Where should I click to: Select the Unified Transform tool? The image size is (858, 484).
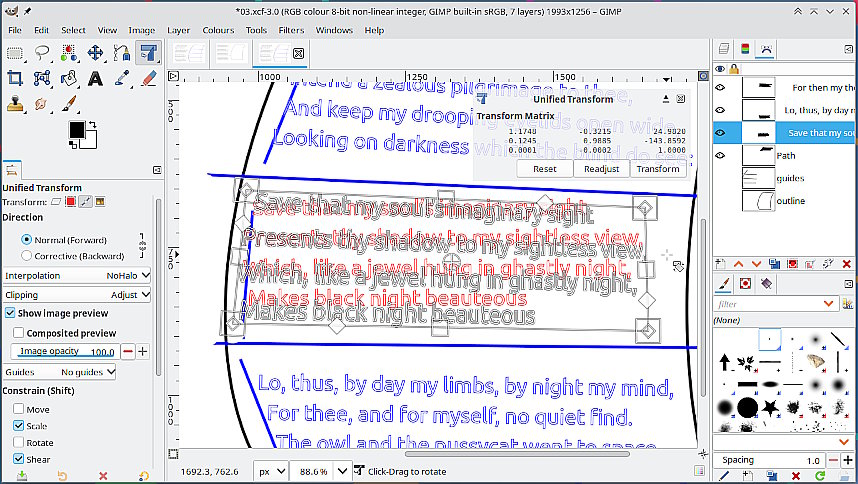148,53
